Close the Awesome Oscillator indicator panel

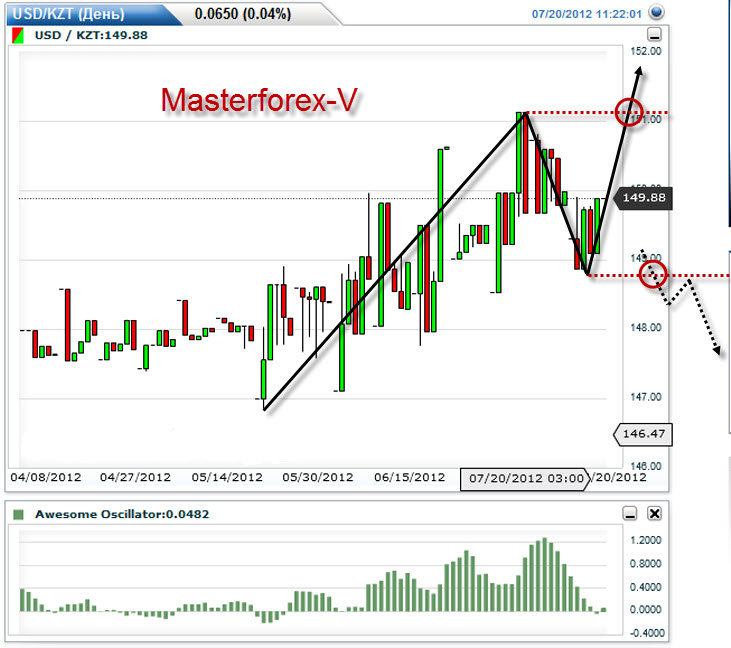coord(655,513)
